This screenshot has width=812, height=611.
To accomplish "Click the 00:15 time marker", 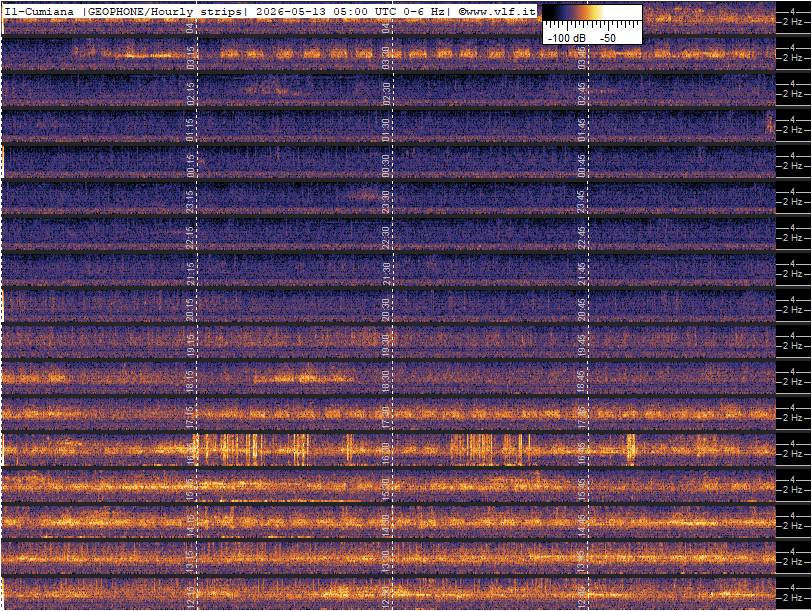I will [x=190, y=166].
